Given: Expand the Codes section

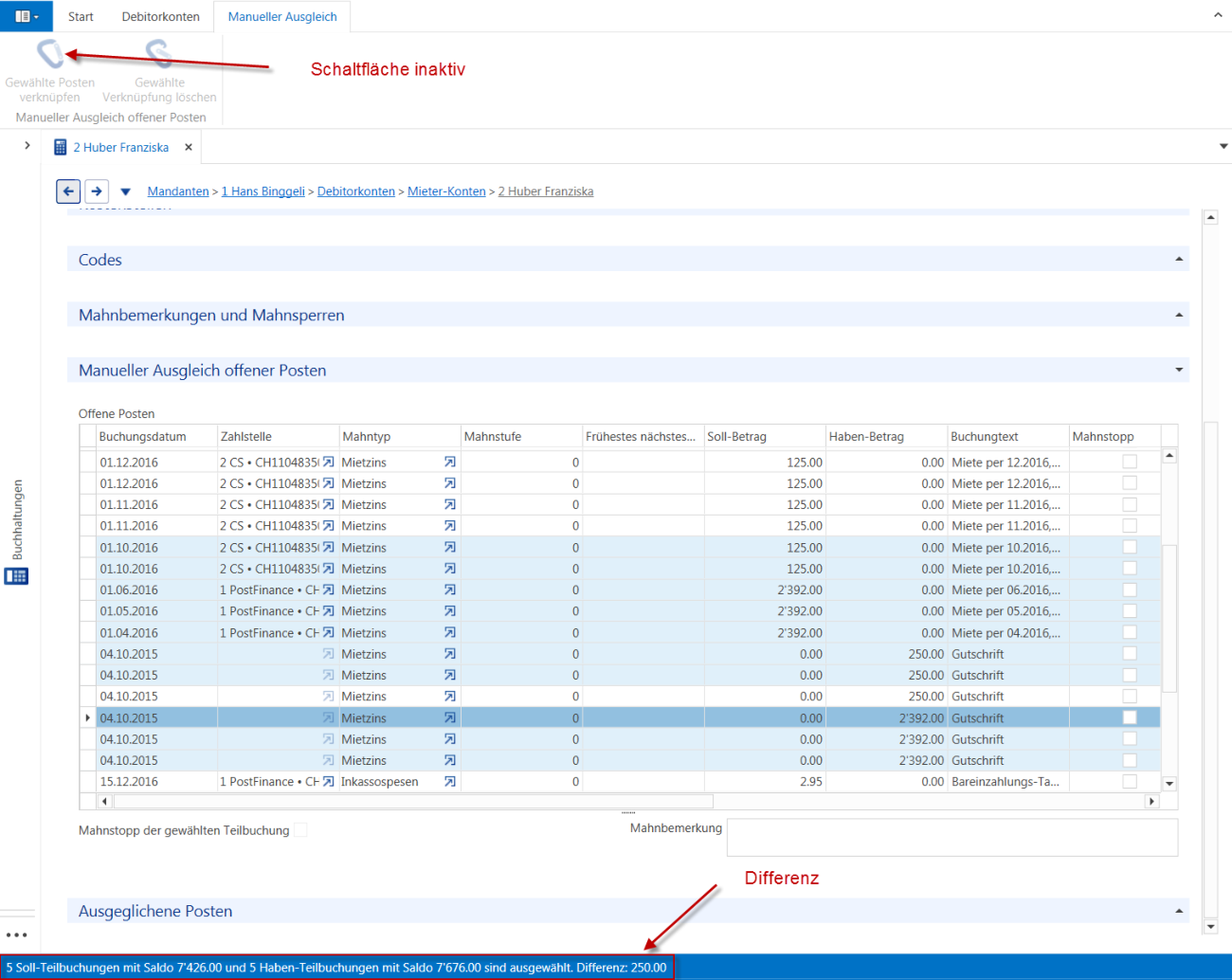Looking at the screenshot, I should (x=1179, y=259).
